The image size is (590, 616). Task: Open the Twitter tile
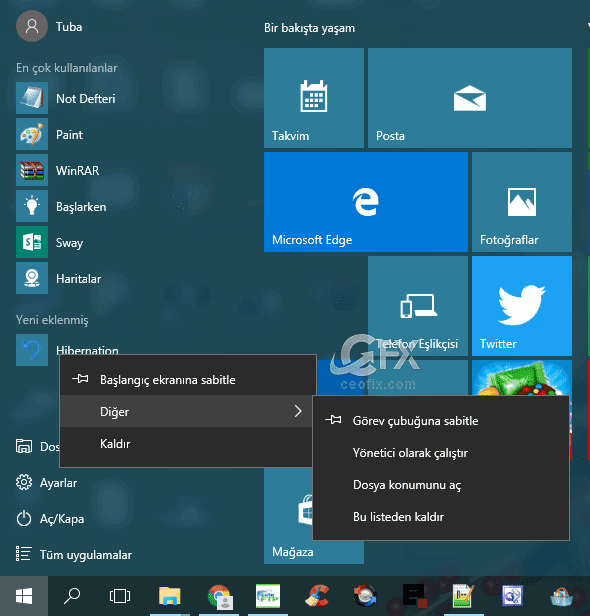pyautogui.click(x=522, y=306)
